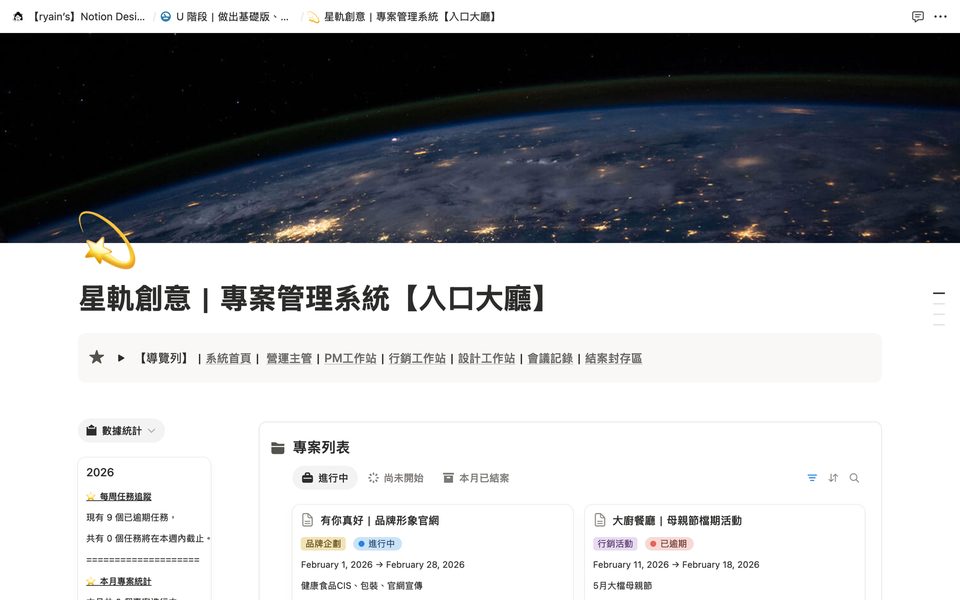Open the 營運主管 link
The image size is (960, 600).
coord(289,358)
